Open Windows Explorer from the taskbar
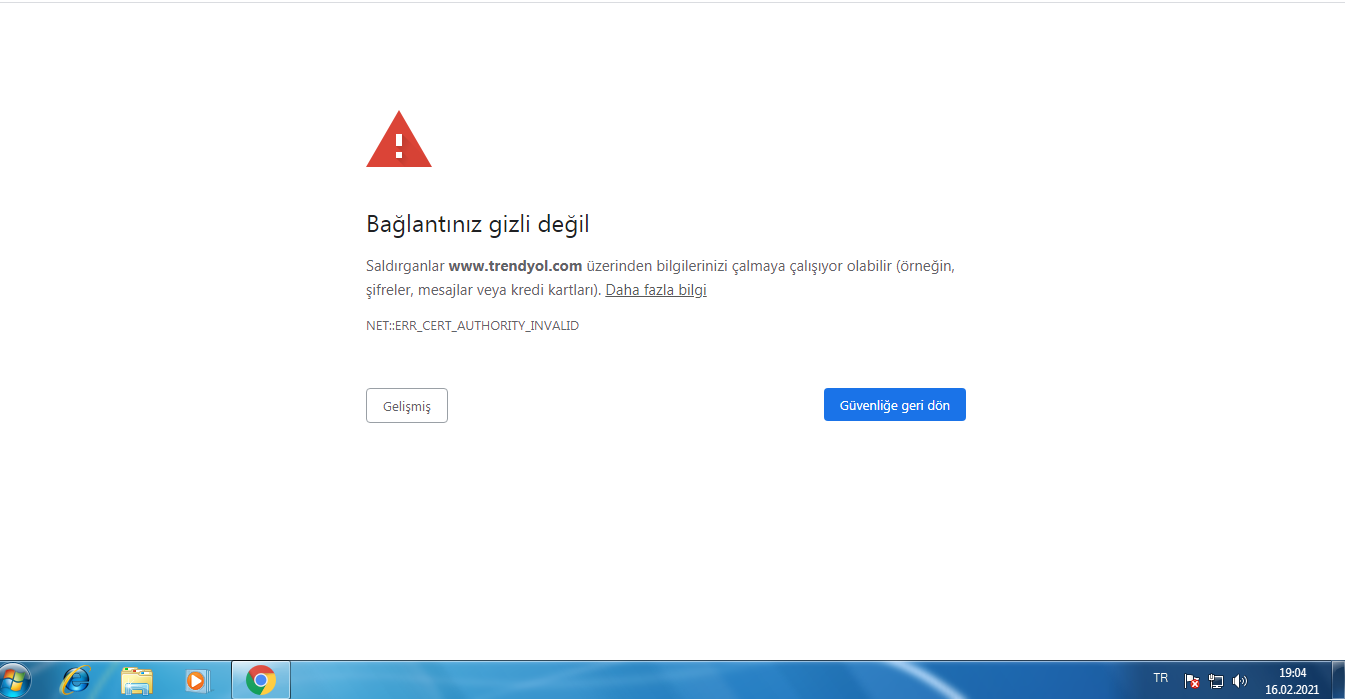1345x699 pixels. click(x=136, y=680)
